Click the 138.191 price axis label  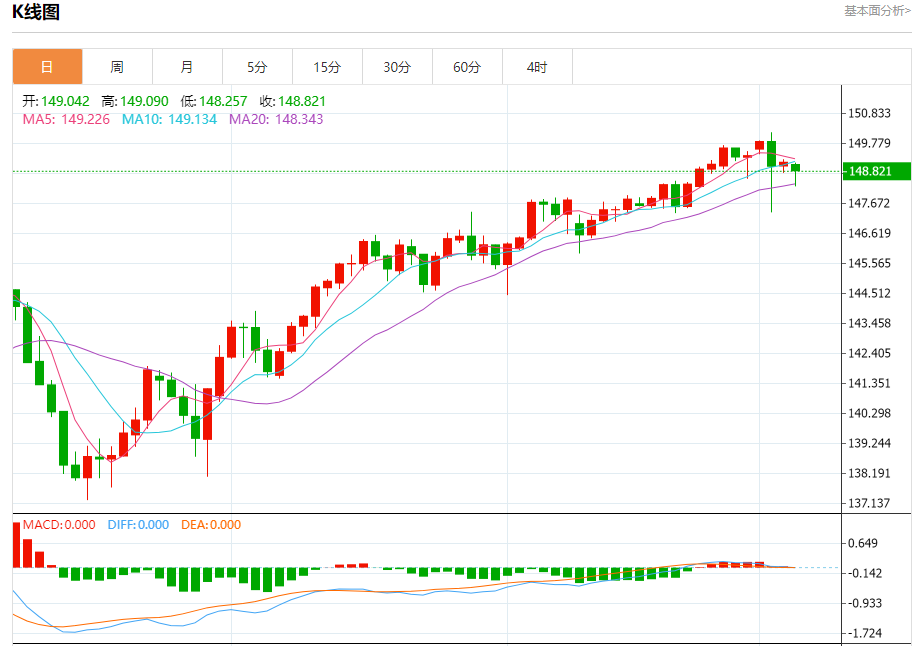tap(869, 473)
